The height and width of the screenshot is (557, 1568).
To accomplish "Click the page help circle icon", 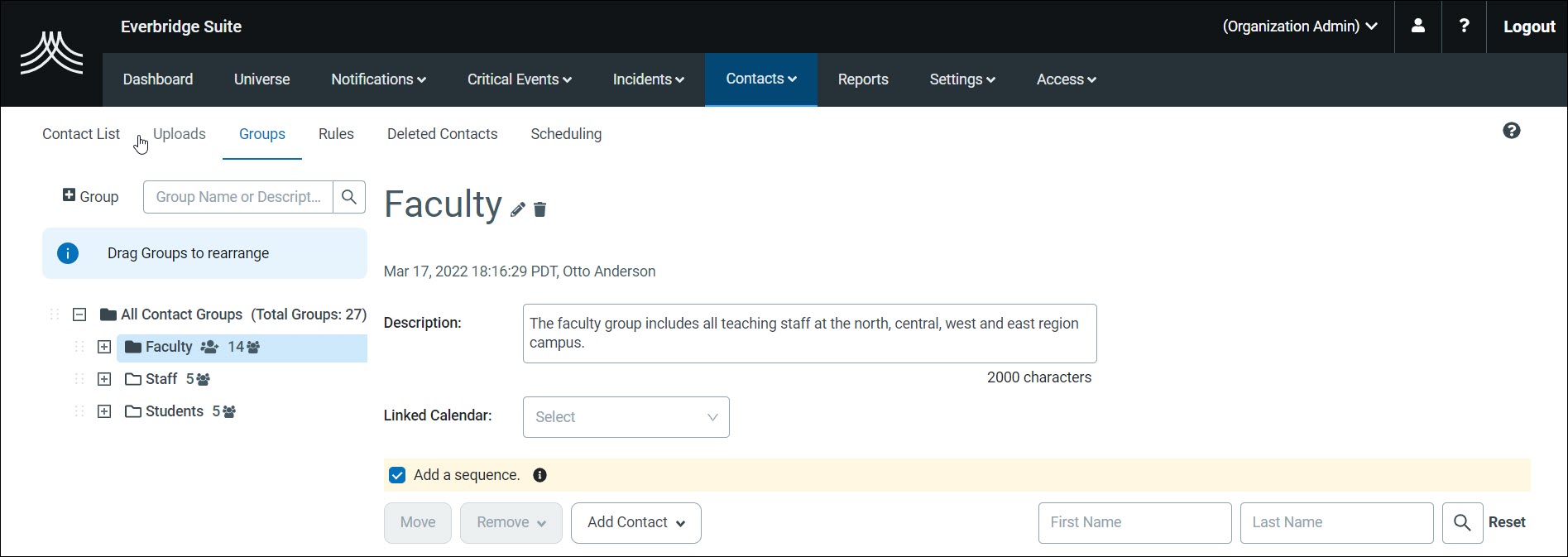I will point(1511,131).
